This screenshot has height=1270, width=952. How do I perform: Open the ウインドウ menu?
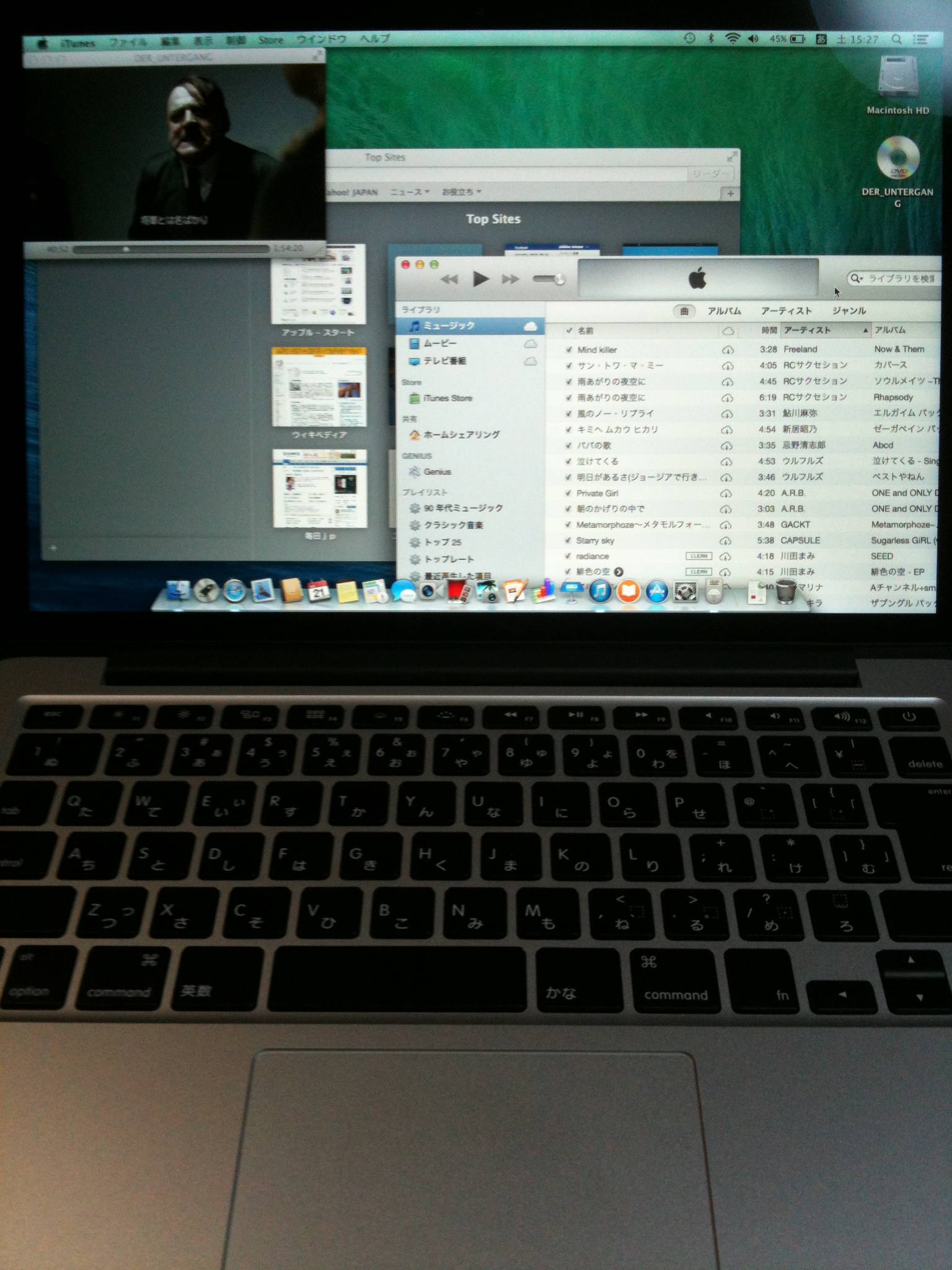(x=321, y=39)
